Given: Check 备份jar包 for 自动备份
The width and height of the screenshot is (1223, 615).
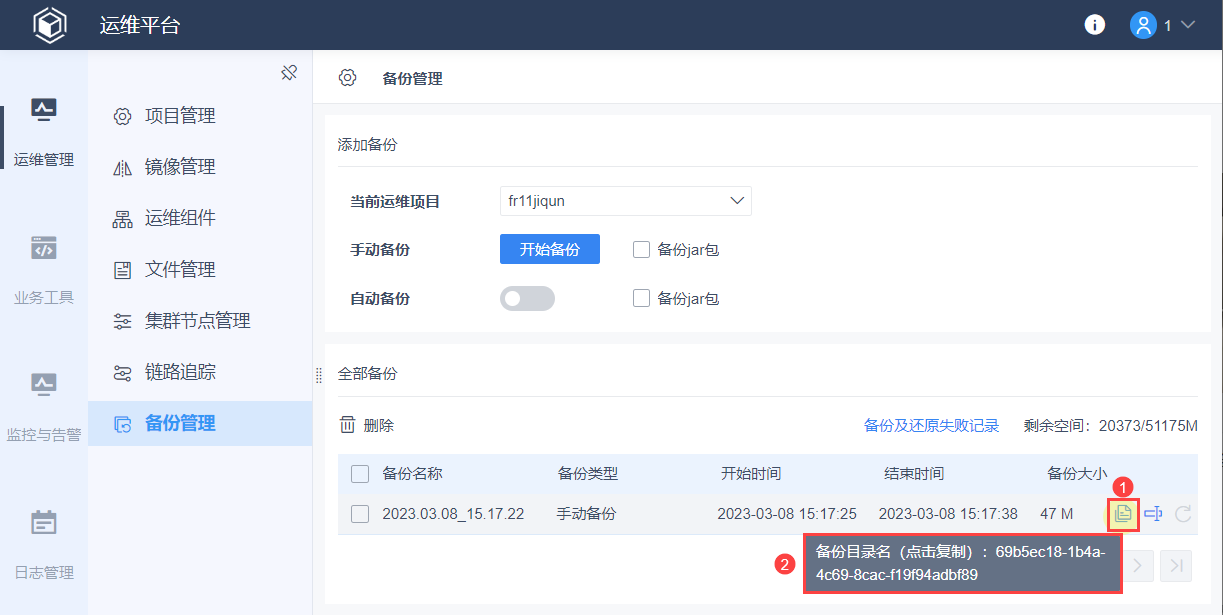Looking at the screenshot, I should [642, 298].
